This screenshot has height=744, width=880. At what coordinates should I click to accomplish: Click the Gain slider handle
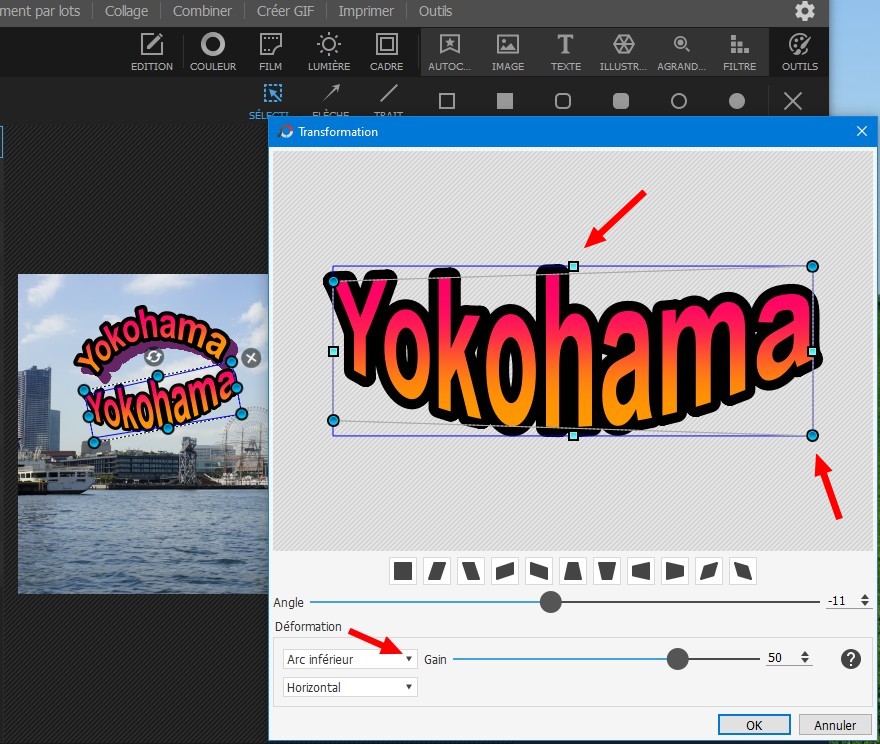click(x=677, y=659)
